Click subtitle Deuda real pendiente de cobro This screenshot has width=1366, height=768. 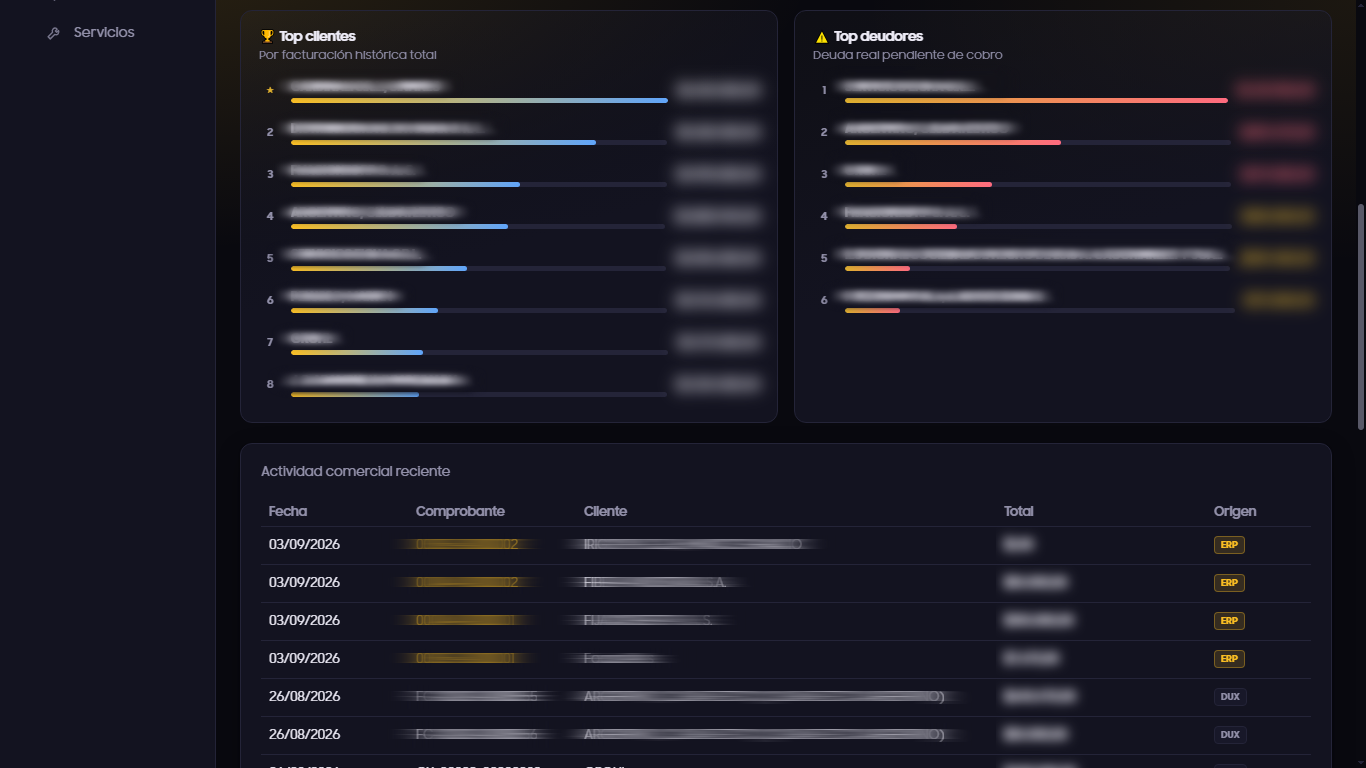click(x=907, y=55)
